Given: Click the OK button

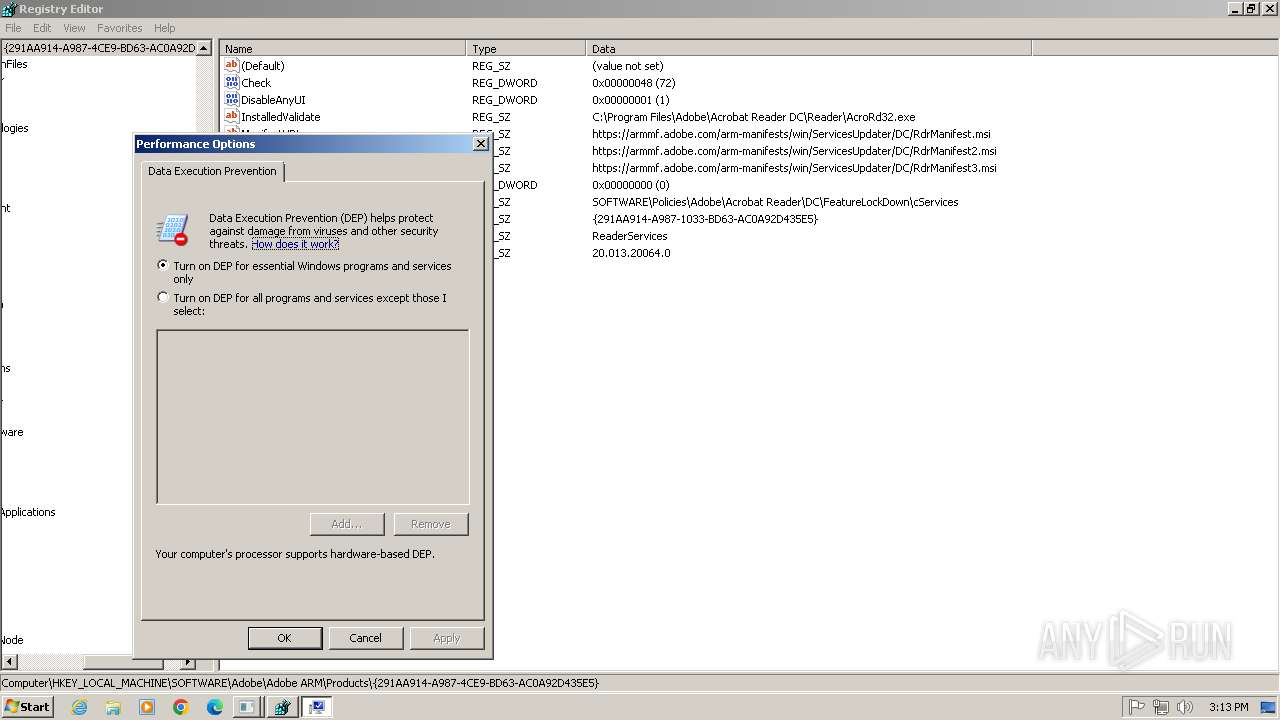Looking at the screenshot, I should tap(284, 638).
